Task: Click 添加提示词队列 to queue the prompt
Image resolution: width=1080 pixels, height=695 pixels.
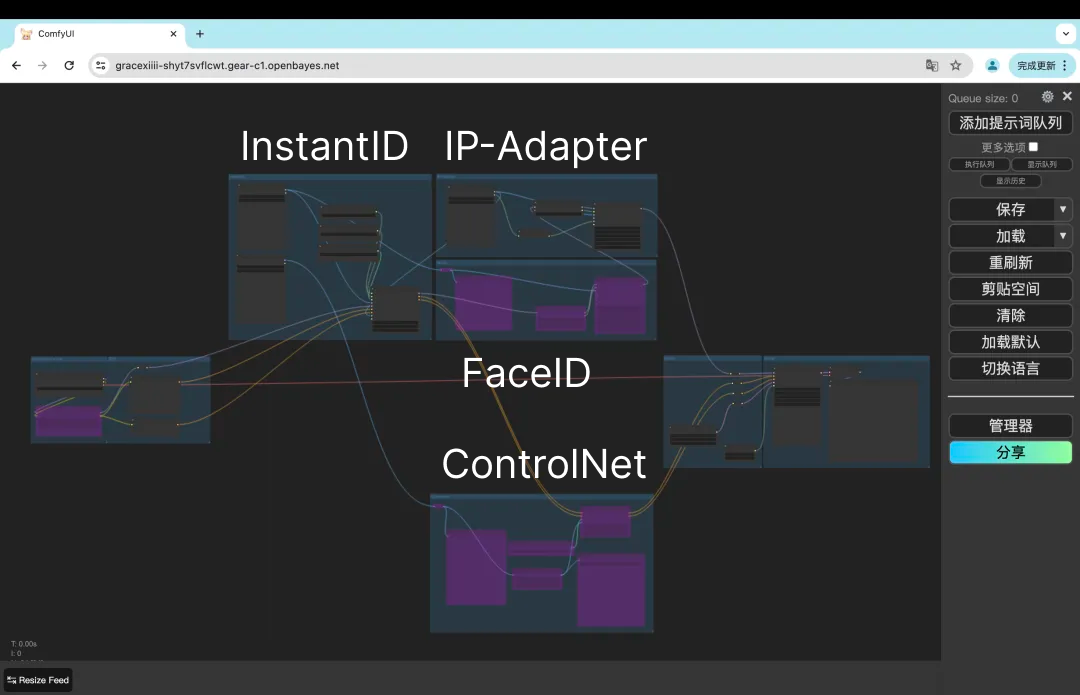Action: pyautogui.click(x=1010, y=123)
